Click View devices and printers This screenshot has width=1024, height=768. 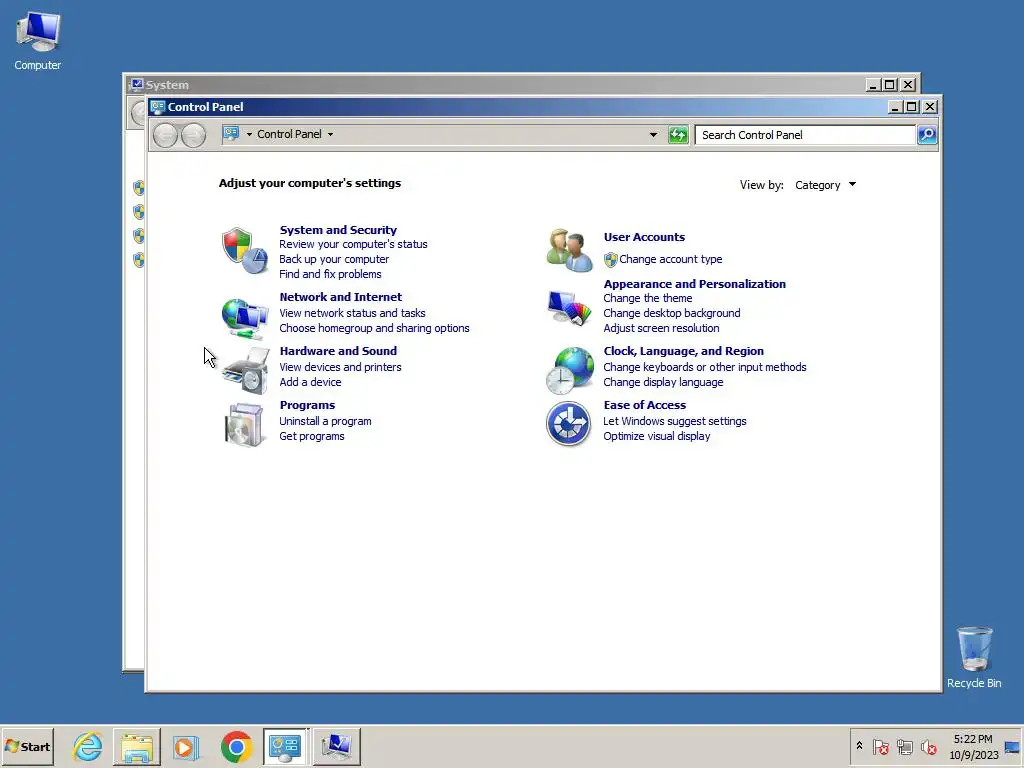point(340,368)
